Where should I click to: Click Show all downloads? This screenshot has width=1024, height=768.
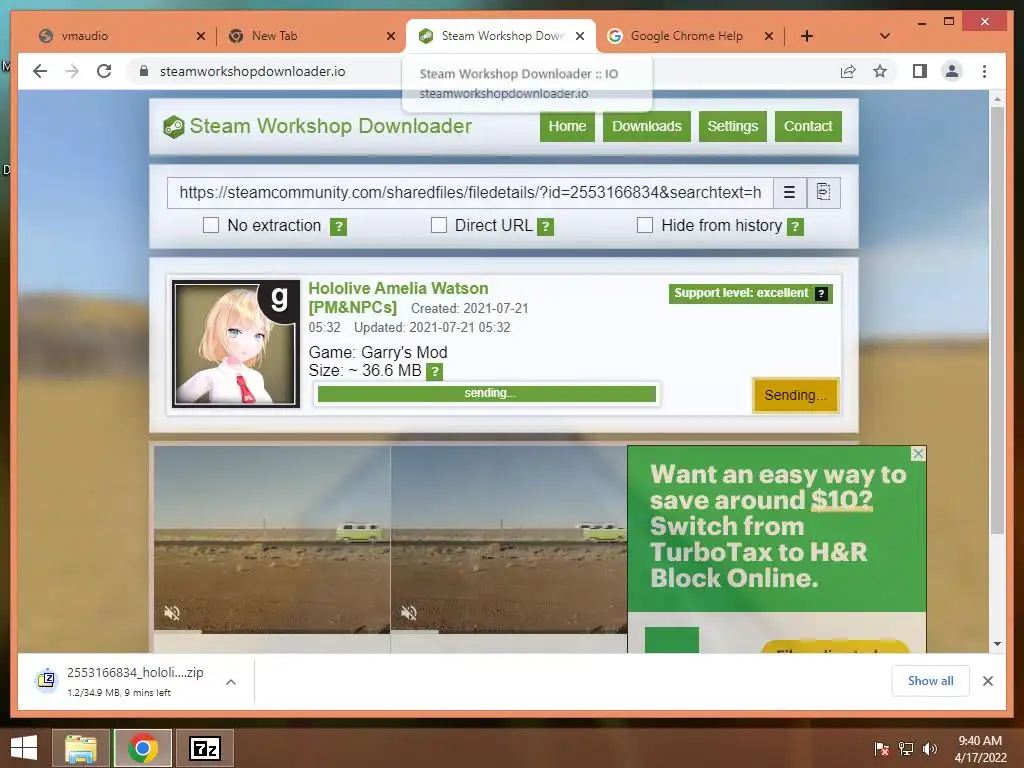point(931,681)
